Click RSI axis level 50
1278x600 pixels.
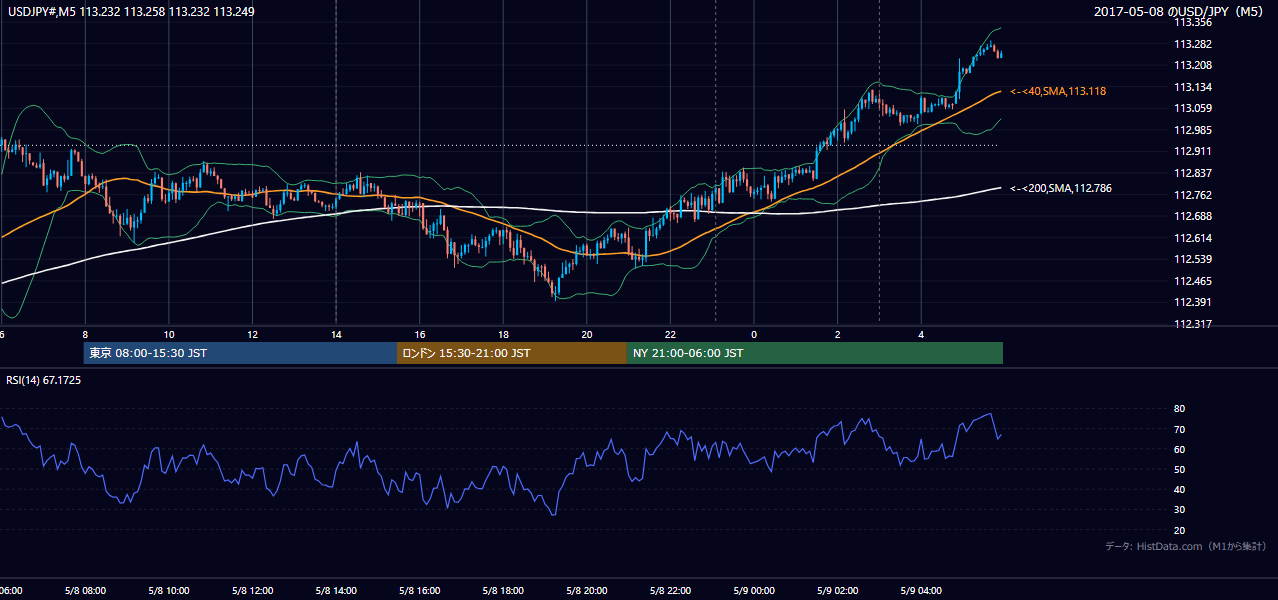click(x=1180, y=469)
